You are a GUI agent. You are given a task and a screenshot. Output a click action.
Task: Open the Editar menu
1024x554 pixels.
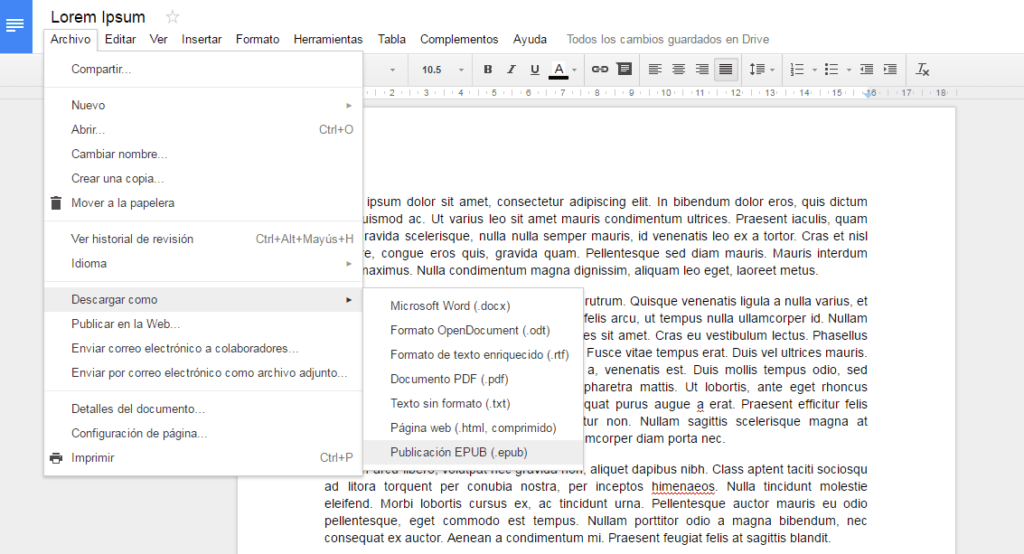120,39
